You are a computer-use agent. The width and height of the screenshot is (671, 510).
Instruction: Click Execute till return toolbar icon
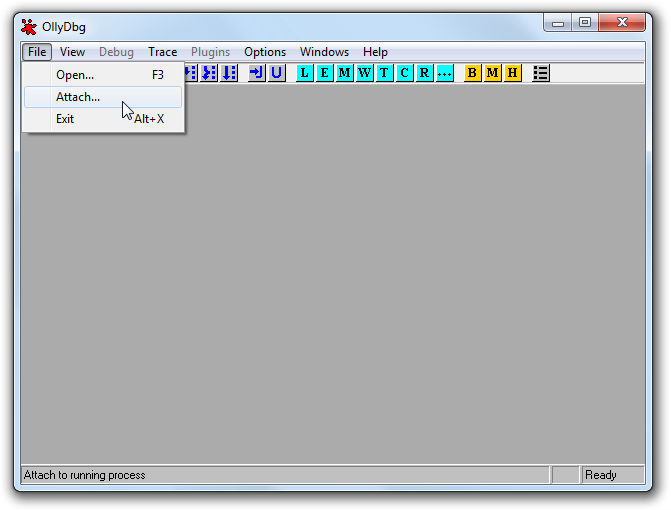pyautogui.click(x=229, y=73)
